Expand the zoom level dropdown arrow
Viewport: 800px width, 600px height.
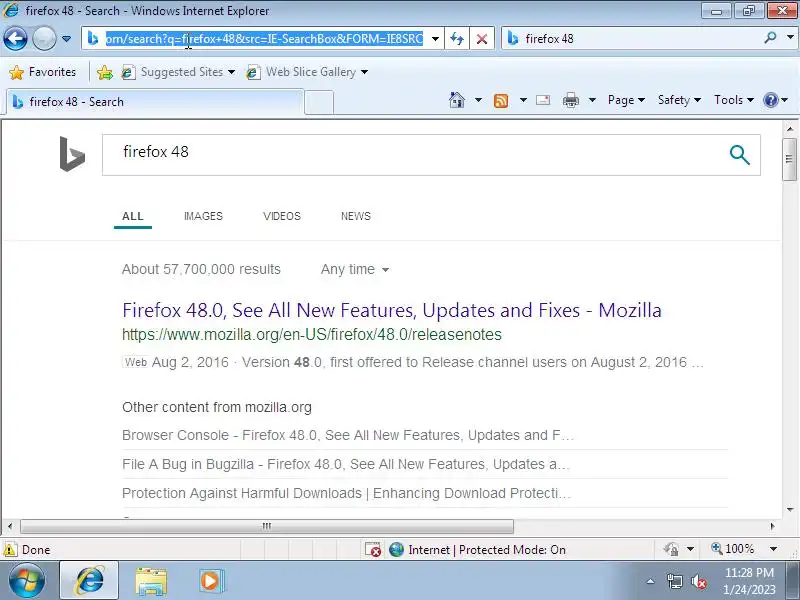pyautogui.click(x=773, y=549)
